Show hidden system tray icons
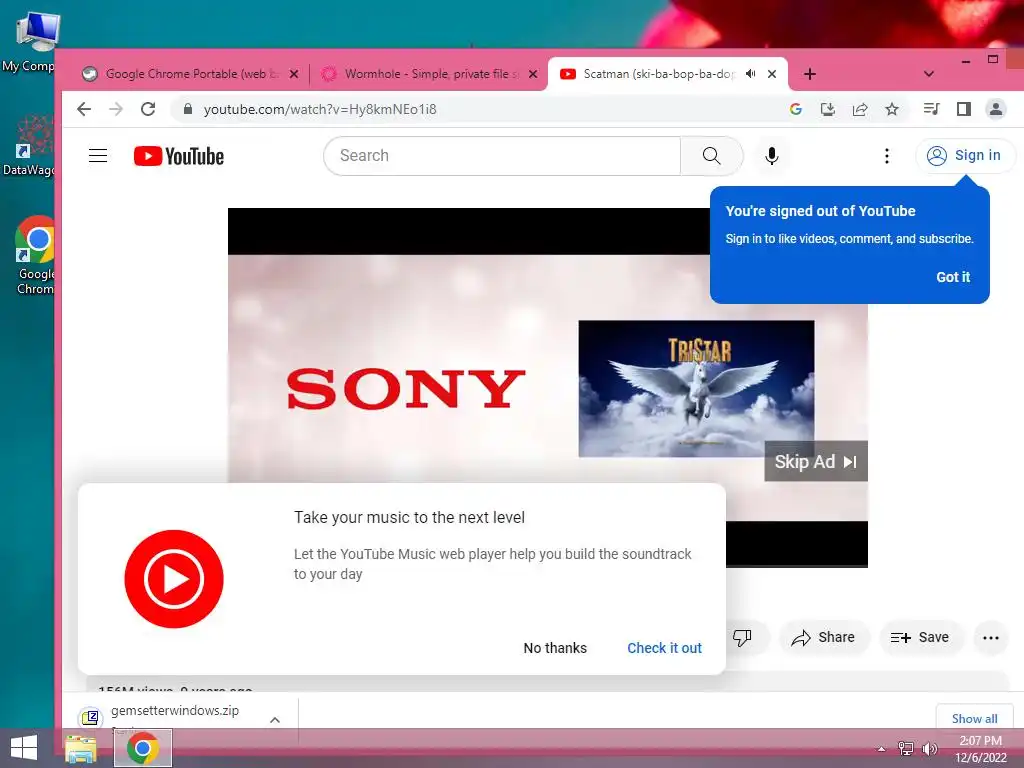 coord(881,749)
